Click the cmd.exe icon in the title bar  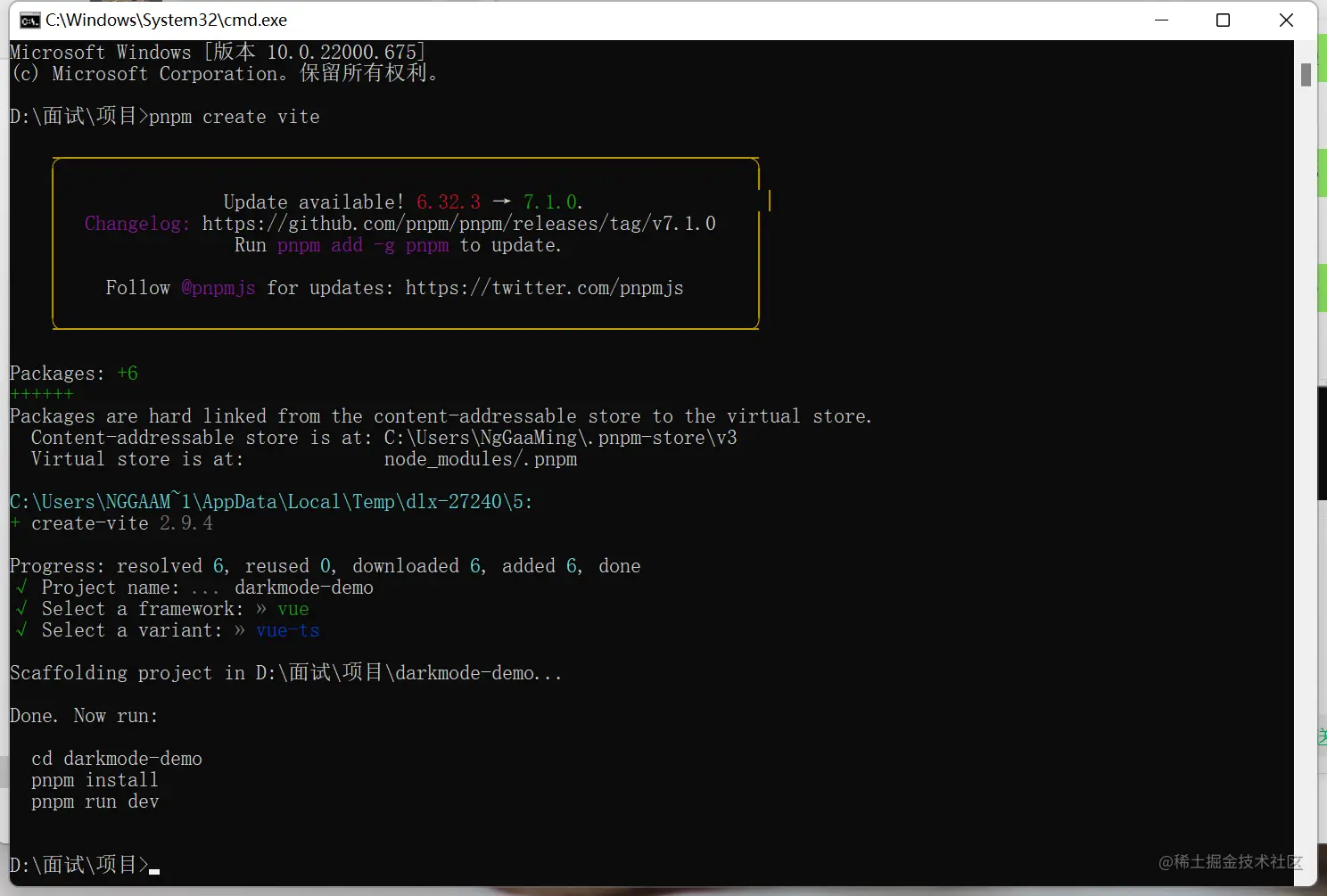pyautogui.click(x=29, y=21)
